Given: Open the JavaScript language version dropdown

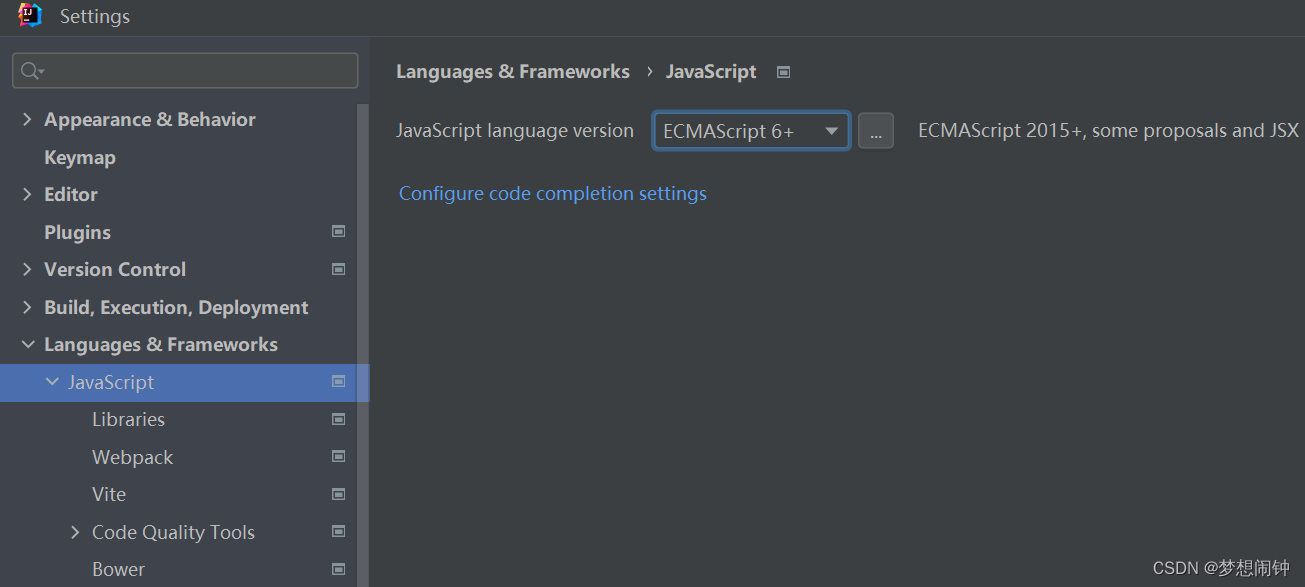Looking at the screenshot, I should pos(751,131).
